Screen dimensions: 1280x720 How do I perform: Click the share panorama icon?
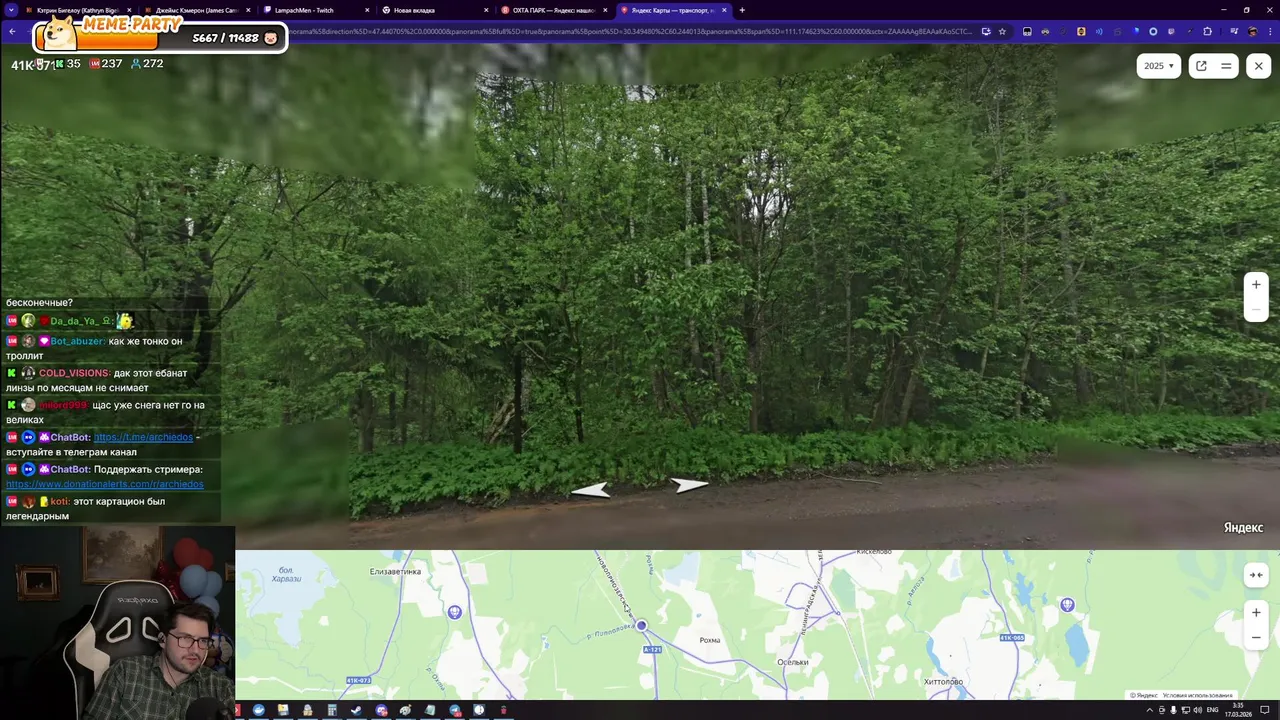click(x=1201, y=66)
